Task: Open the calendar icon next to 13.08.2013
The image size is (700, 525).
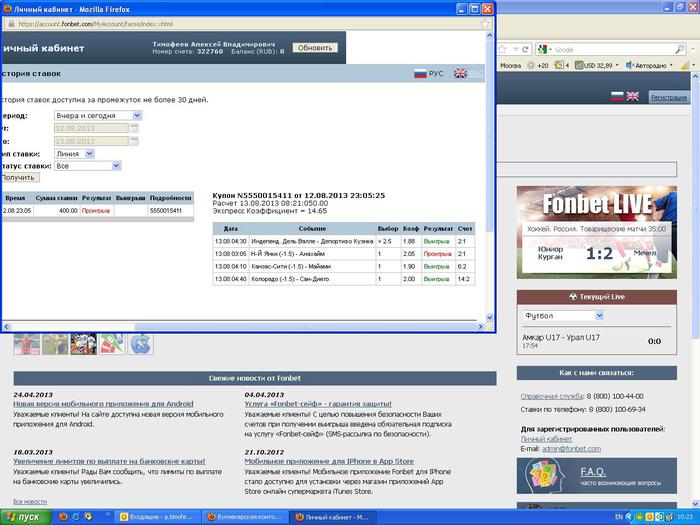Action: click(x=134, y=141)
